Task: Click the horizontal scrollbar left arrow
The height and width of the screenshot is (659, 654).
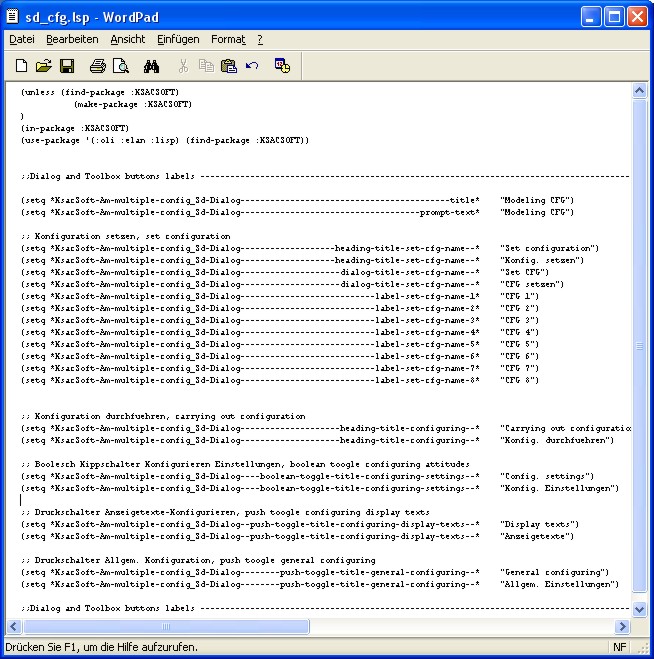Action: (13, 626)
